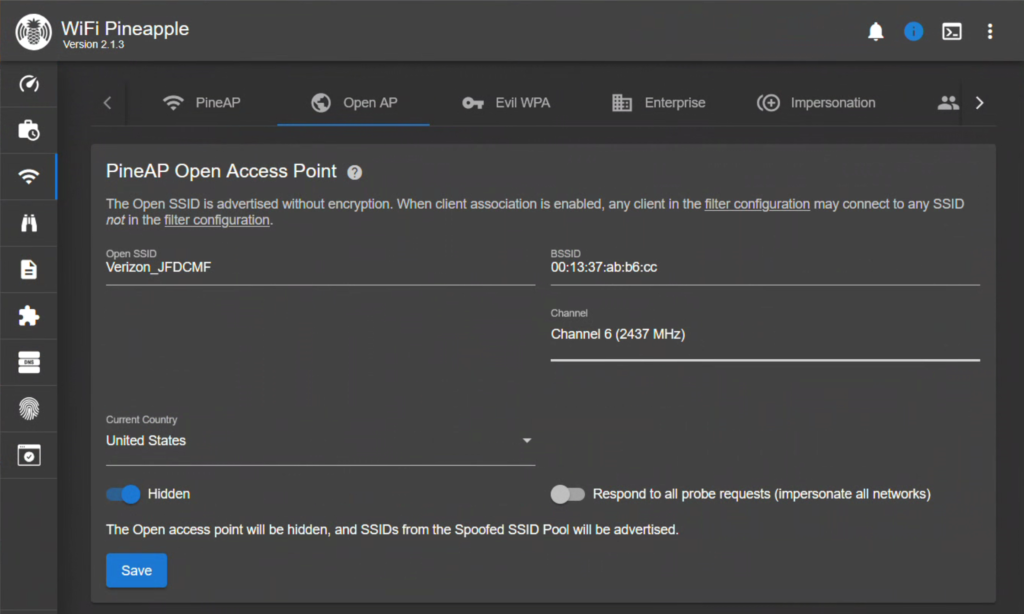The width and height of the screenshot is (1024, 614).
Task: Open the three-dot more menu
Action: click(x=990, y=31)
